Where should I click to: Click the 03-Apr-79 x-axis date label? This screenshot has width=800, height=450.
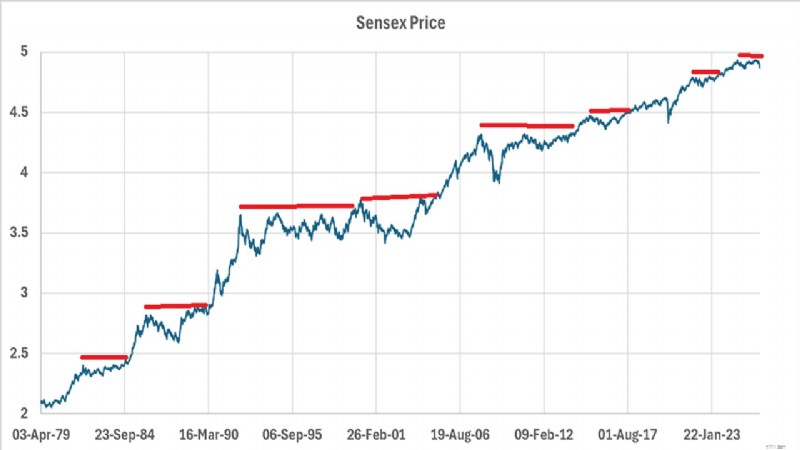point(41,435)
